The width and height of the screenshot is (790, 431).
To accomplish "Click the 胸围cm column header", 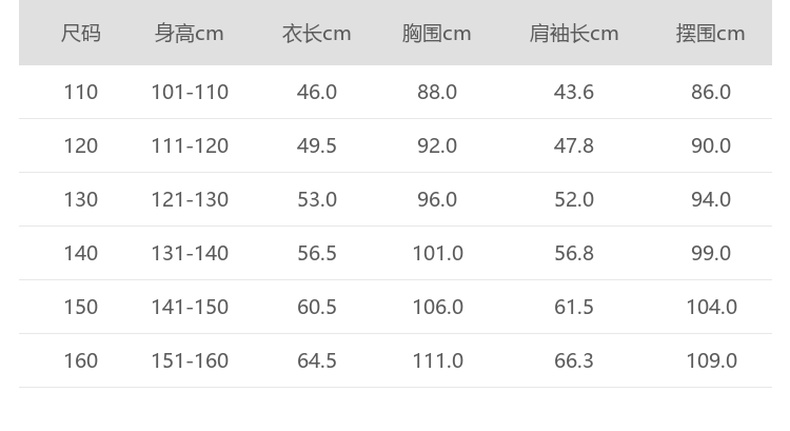I will click(436, 34).
